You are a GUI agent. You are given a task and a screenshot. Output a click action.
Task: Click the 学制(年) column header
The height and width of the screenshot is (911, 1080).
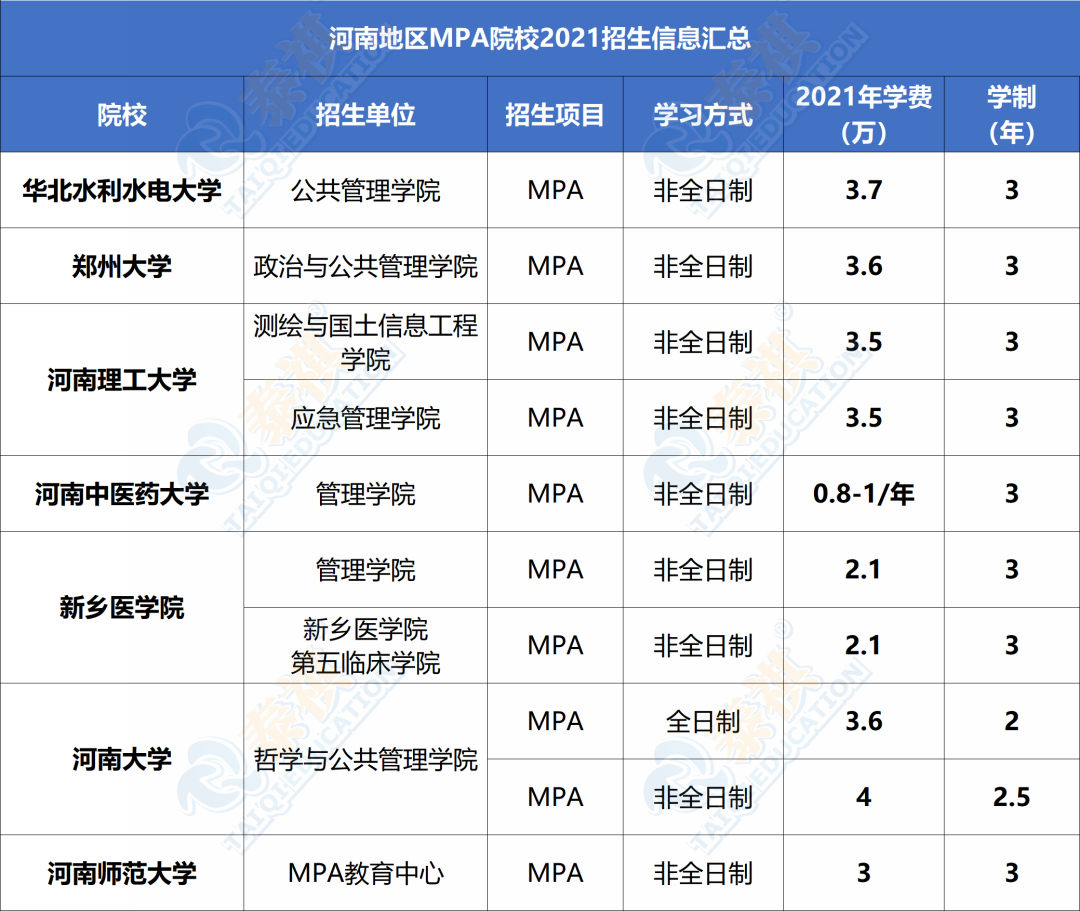1011,114
